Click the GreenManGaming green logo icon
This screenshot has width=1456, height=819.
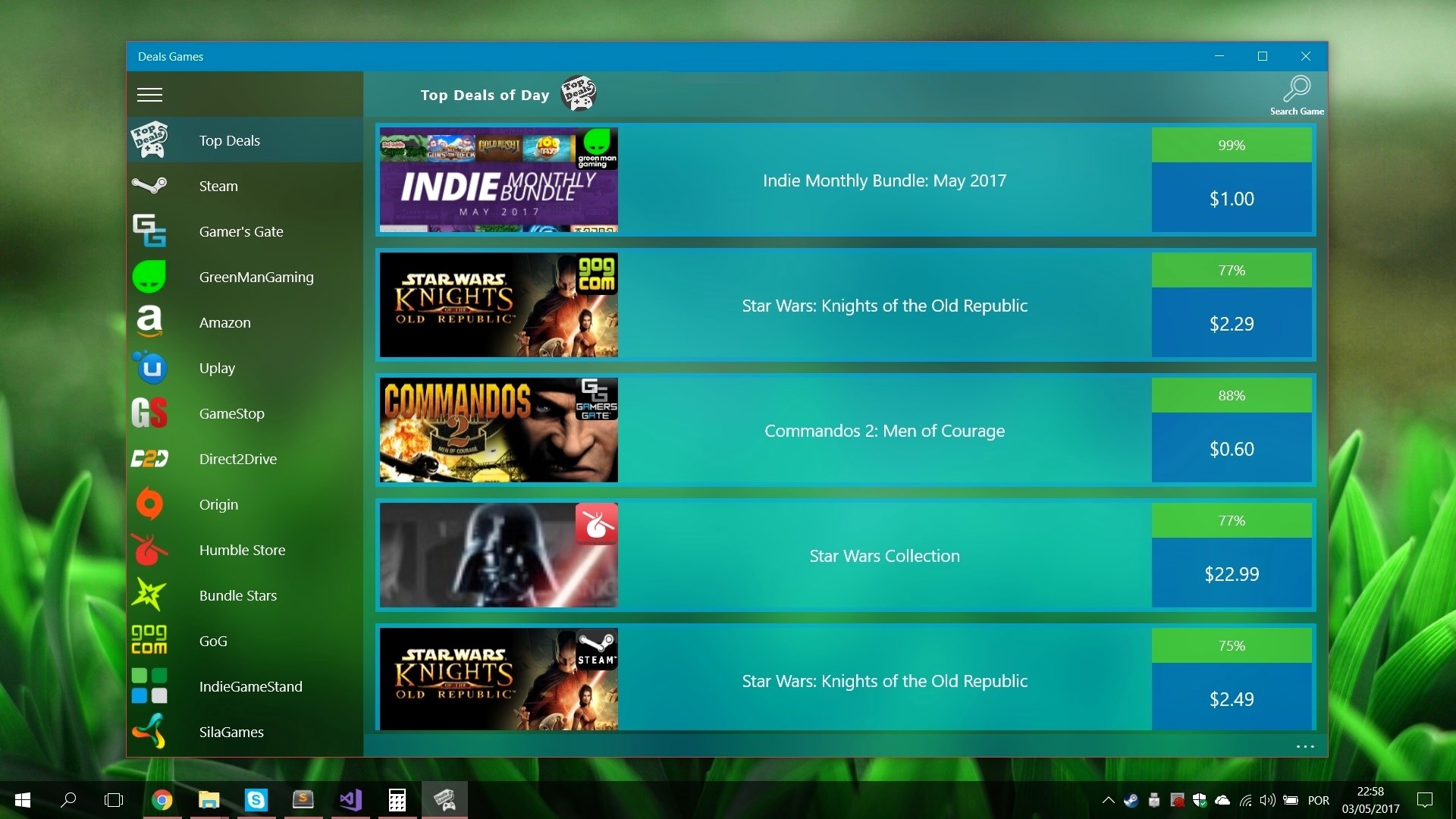point(149,277)
